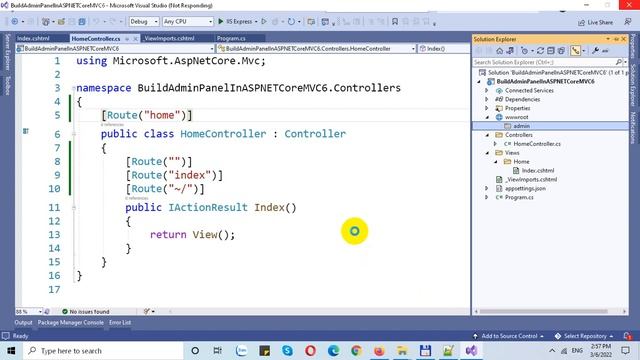The image size is (640, 360).
Task: Open the Error List tab
Action: coord(120,322)
